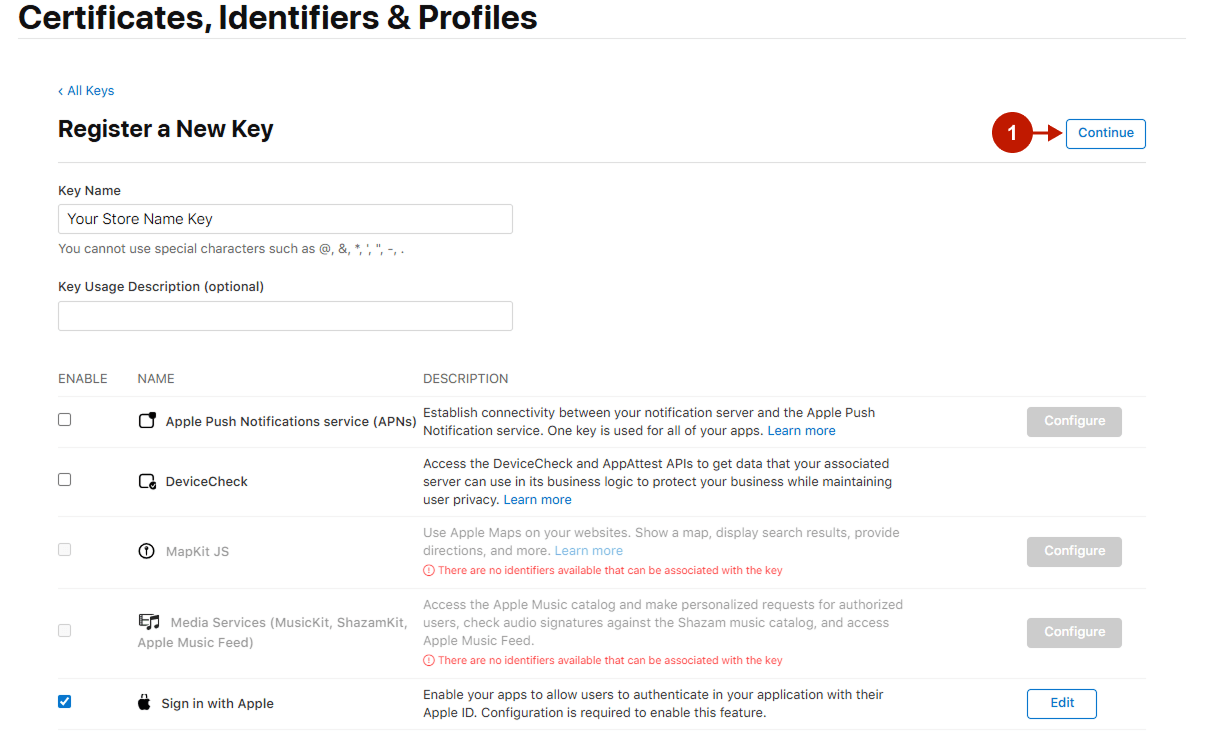
Task: Click the Apple Push Notifications service icon
Action: (147, 421)
